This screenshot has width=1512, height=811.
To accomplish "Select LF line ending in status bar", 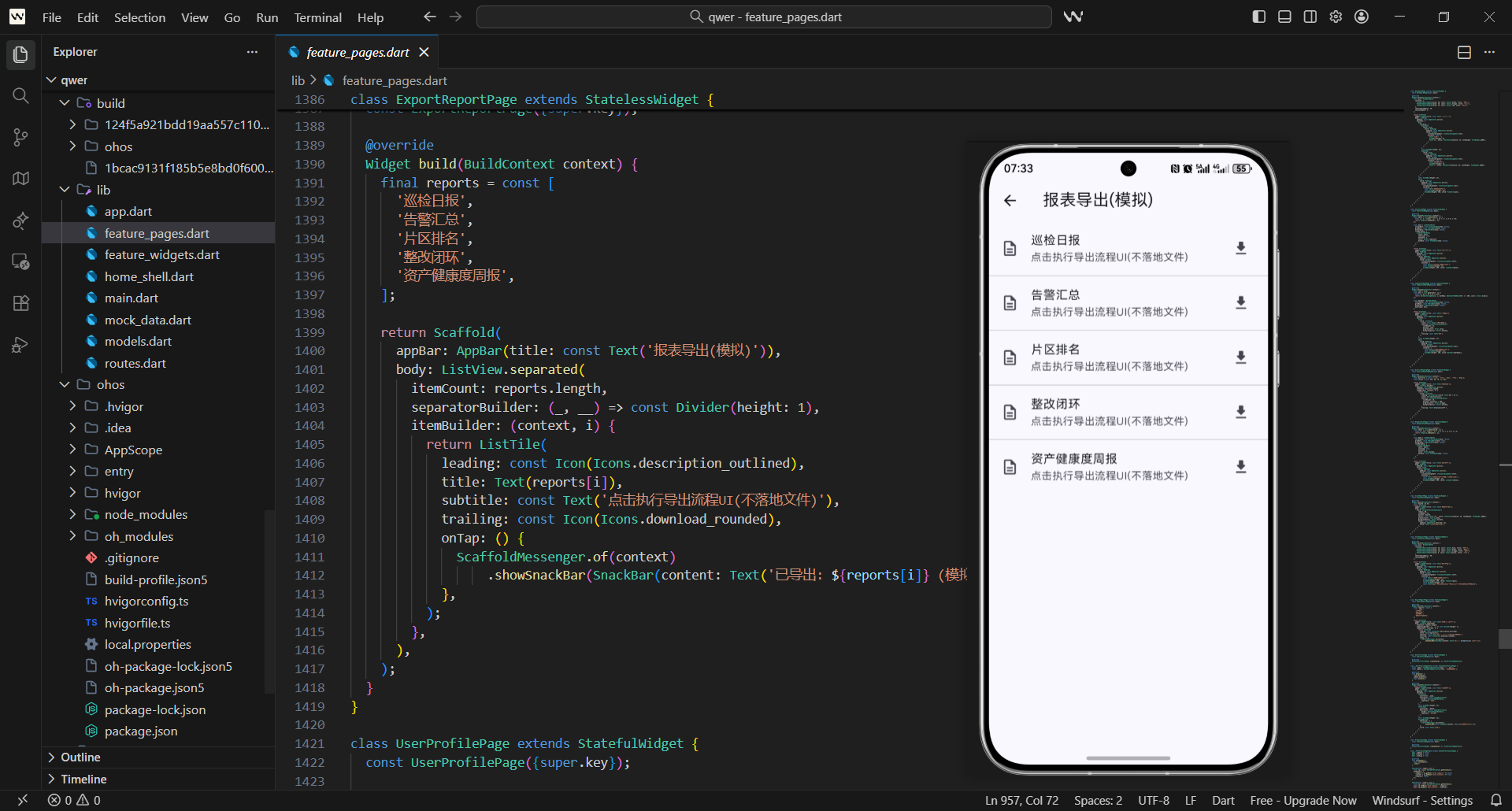I will click(x=1190, y=800).
